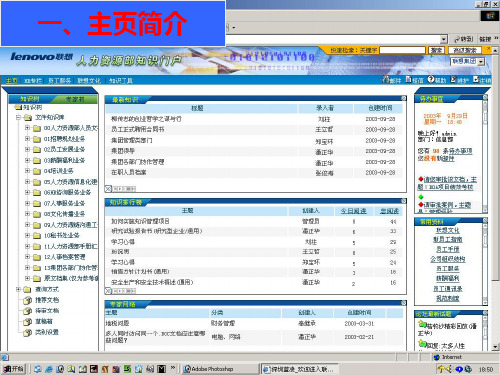Click the Internet zone icon in status bar
500x375 pixels.
(x=437, y=357)
